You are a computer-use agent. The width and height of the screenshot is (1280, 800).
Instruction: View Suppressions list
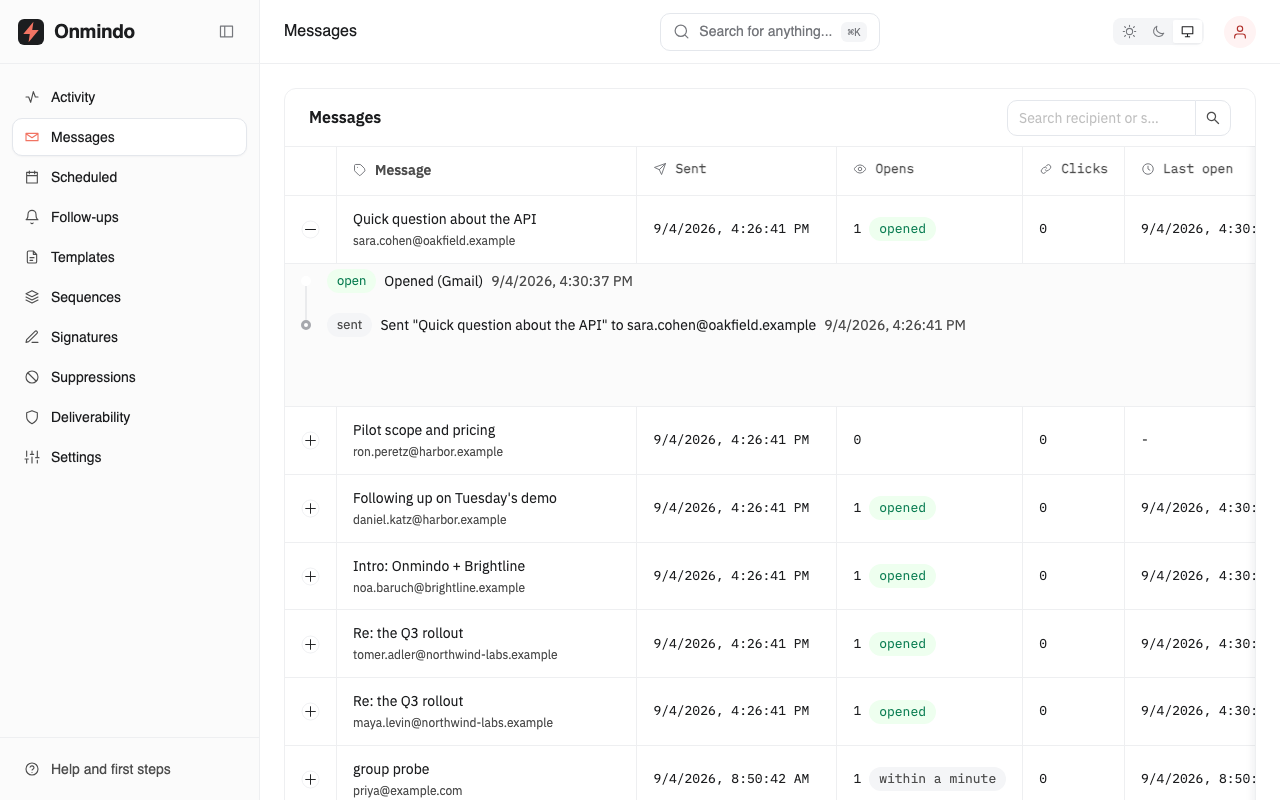tap(130, 377)
